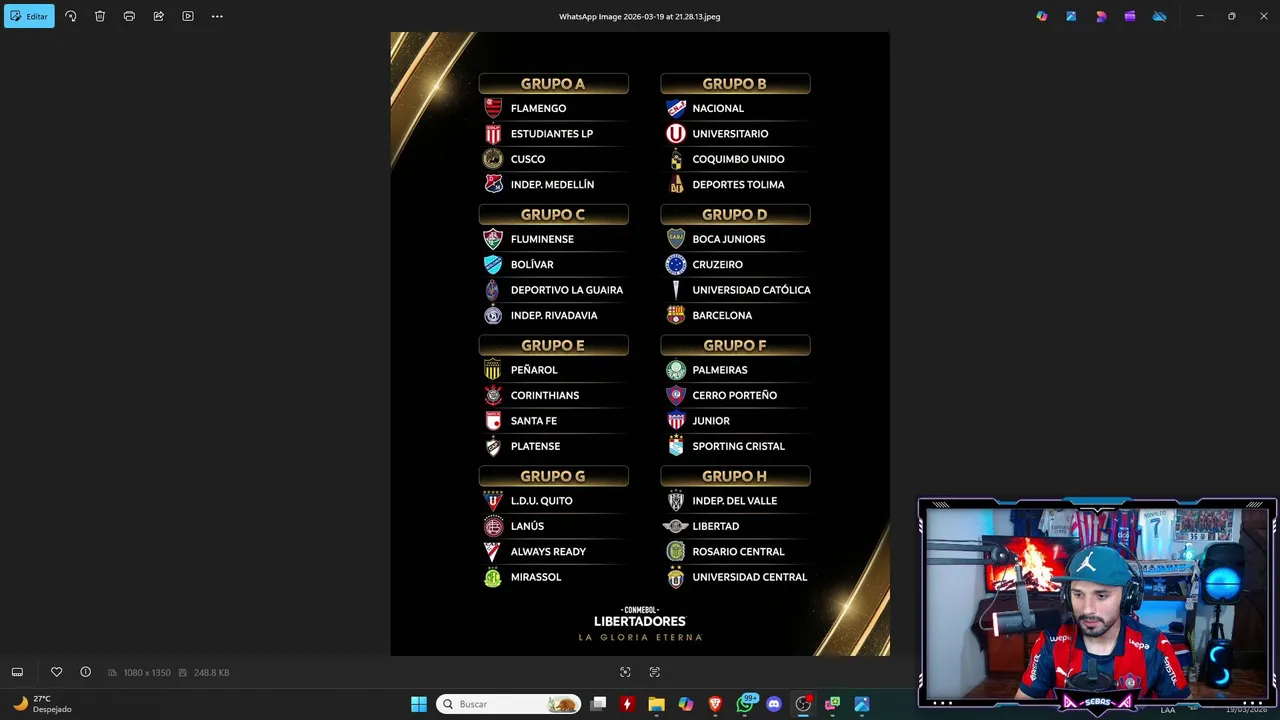Click the file name WhatsApp Image title

click(x=640, y=17)
